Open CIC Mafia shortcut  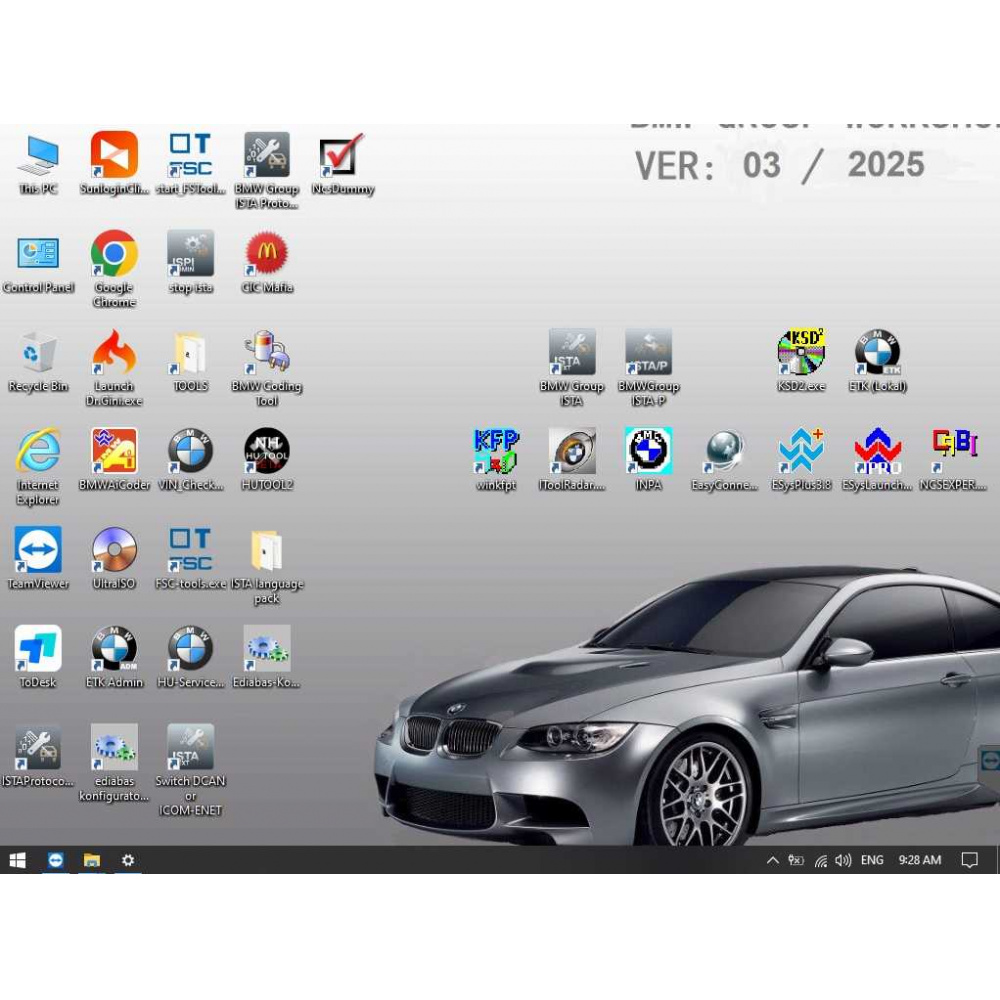coord(267,262)
